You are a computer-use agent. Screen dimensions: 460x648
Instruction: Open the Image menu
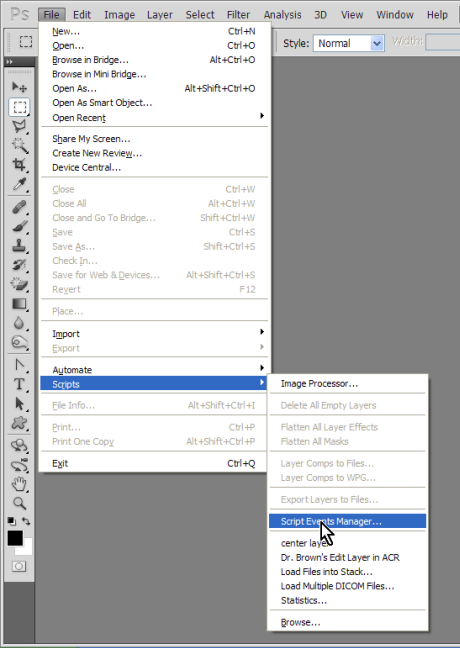click(119, 15)
